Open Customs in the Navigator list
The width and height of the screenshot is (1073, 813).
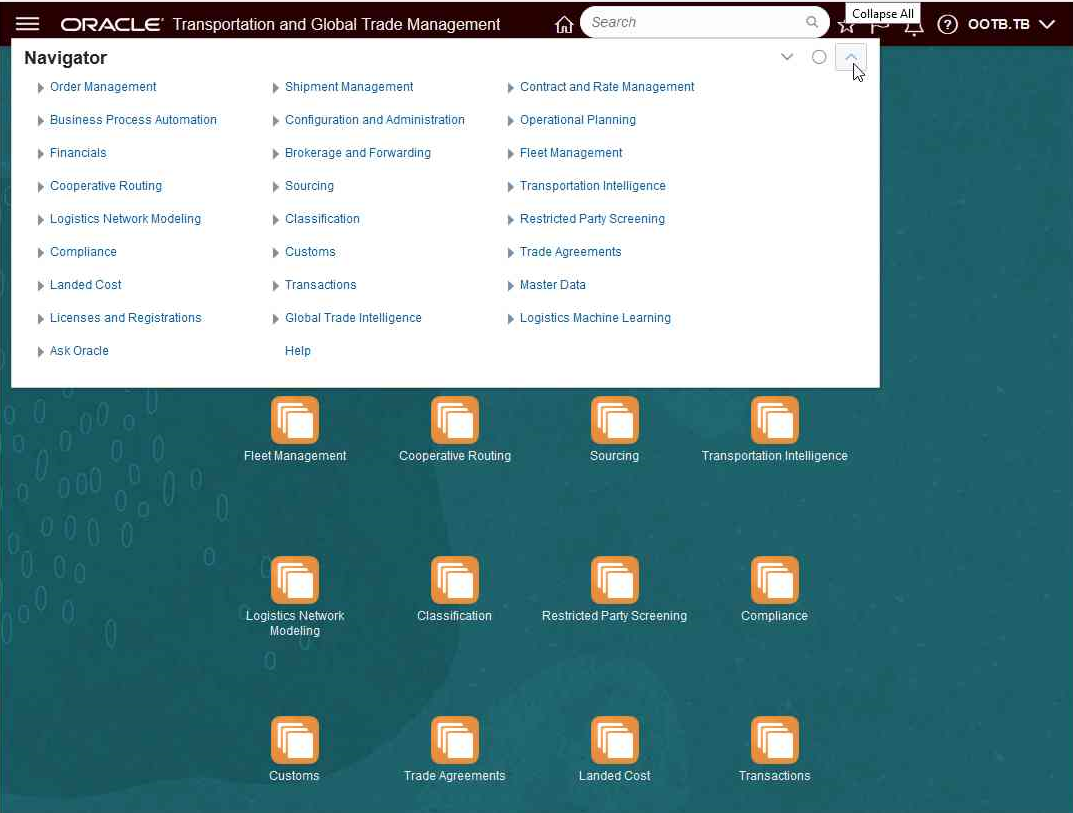(310, 251)
